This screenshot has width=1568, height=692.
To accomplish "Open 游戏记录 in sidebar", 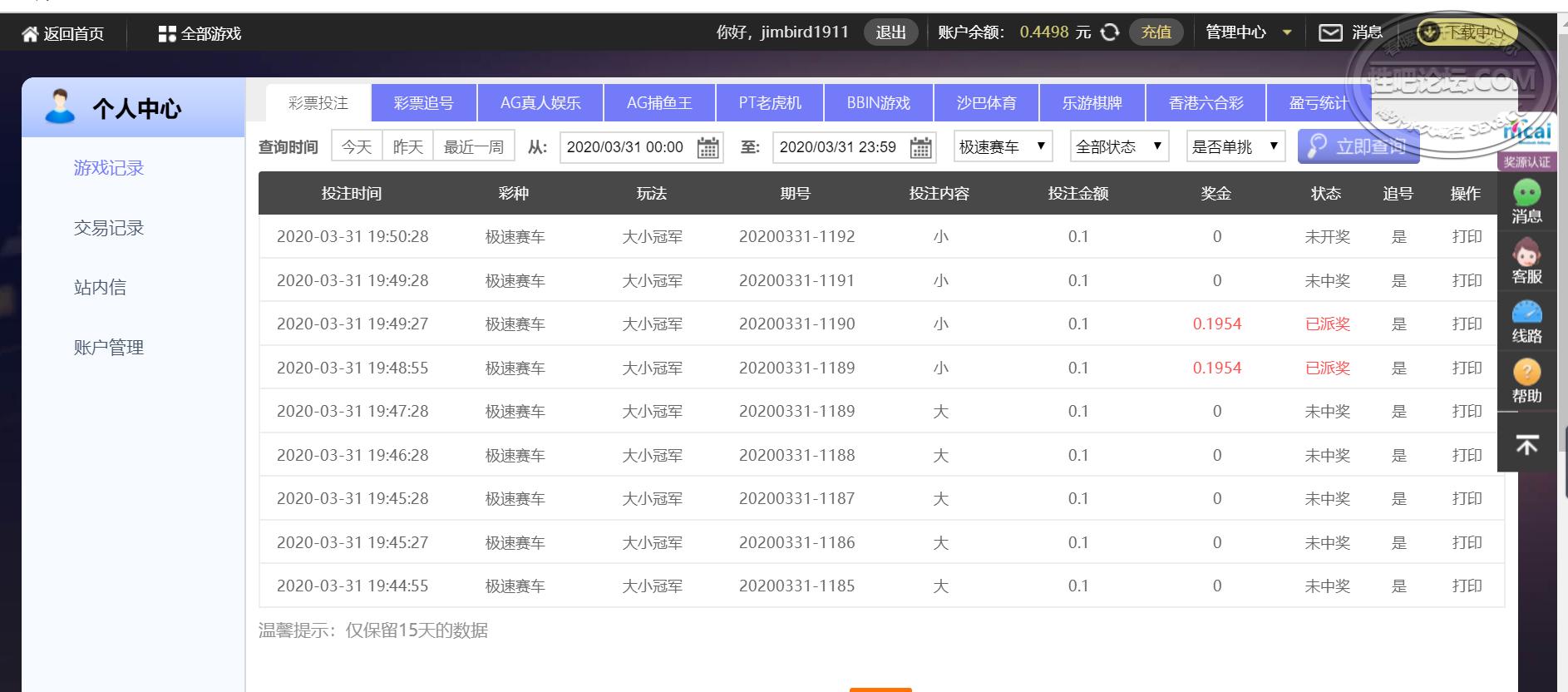I will coord(109,168).
